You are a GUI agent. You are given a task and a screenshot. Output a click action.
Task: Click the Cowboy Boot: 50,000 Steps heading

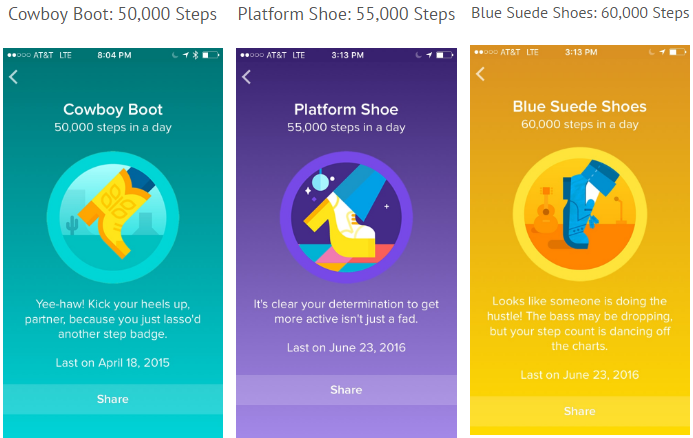tap(113, 14)
